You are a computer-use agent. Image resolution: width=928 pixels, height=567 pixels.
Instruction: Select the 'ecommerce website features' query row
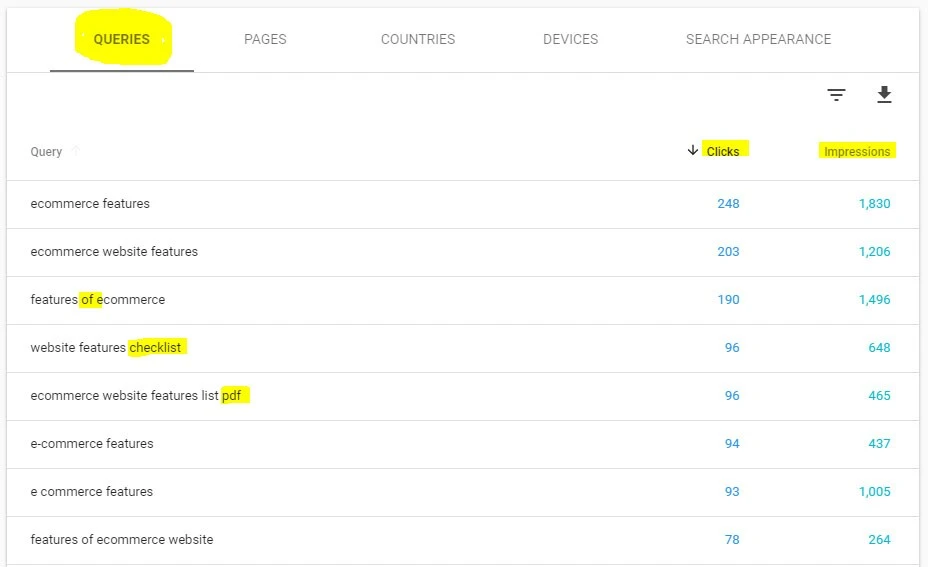[x=114, y=252]
